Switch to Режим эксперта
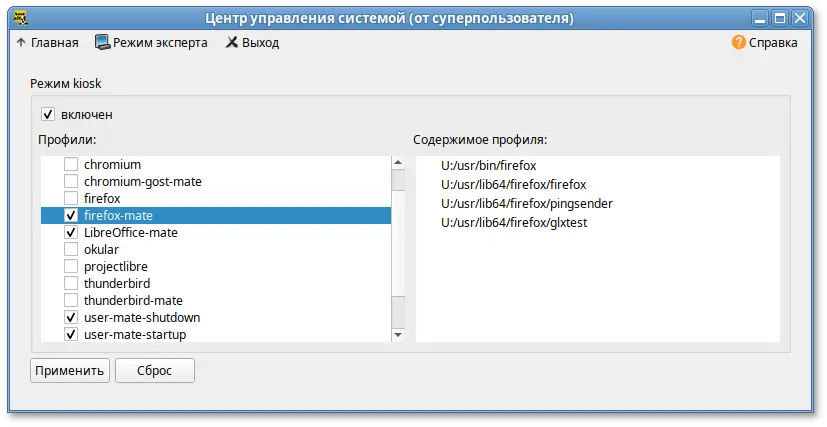827x427 pixels. pos(160,43)
